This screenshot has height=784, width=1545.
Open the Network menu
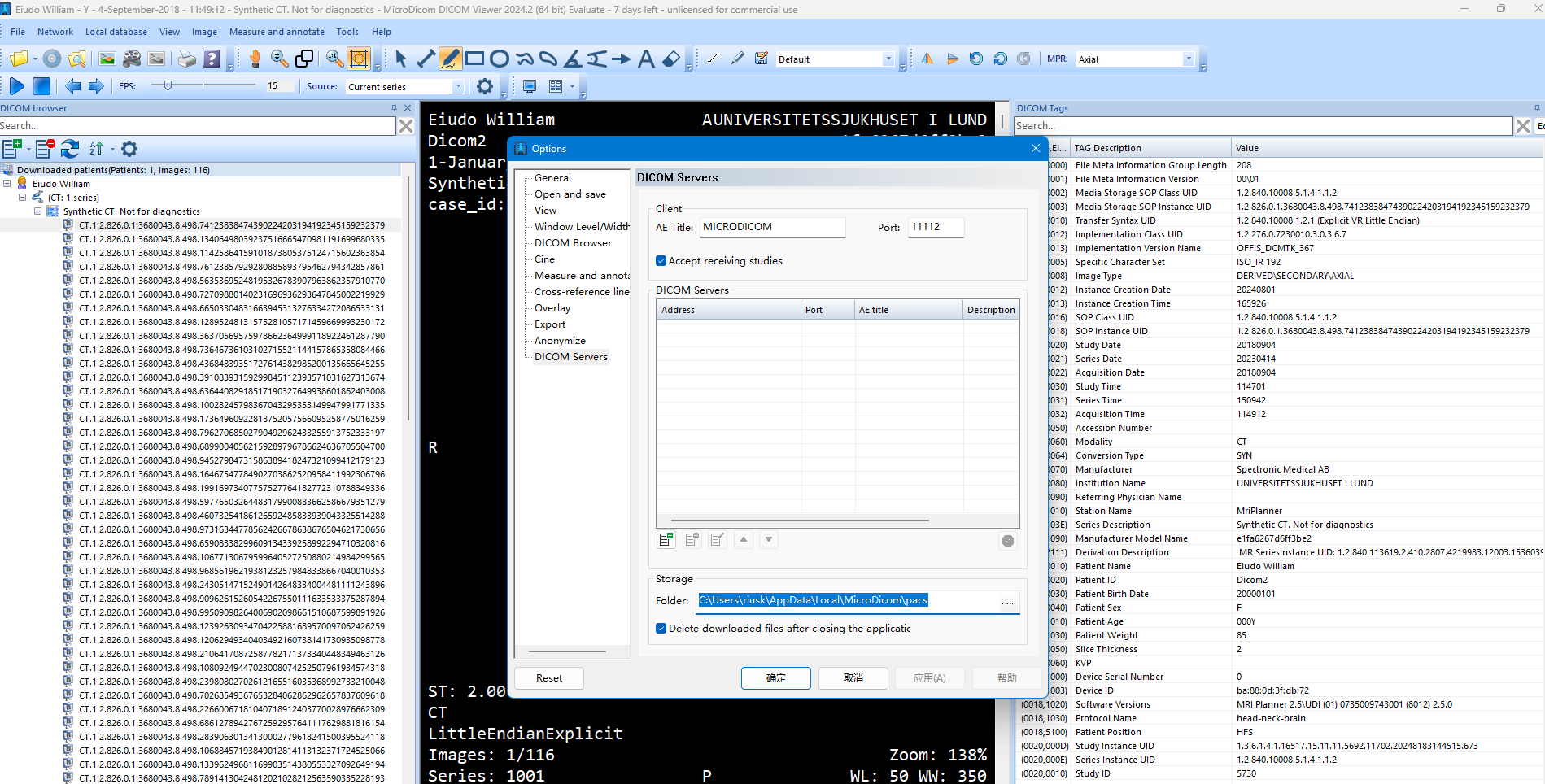55,32
